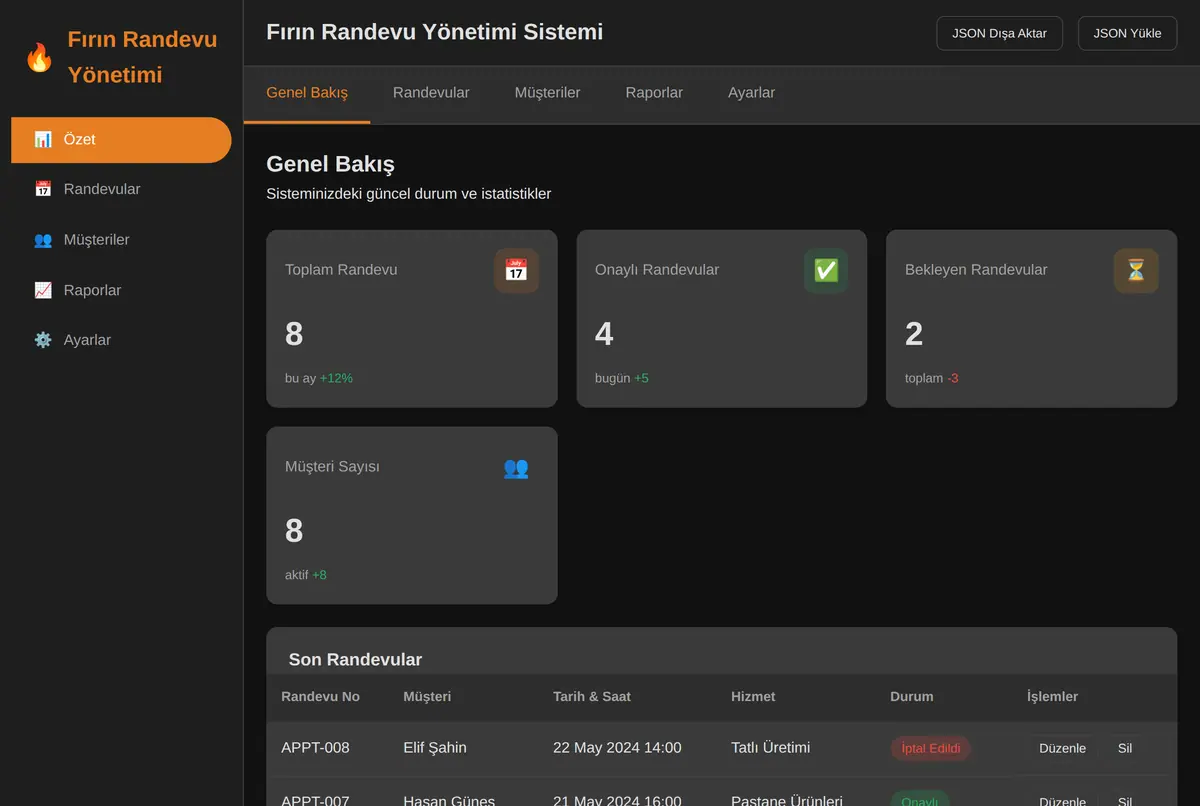Click Sil for appointment APPT-008
Viewport: 1200px width, 806px height.
(x=1125, y=748)
